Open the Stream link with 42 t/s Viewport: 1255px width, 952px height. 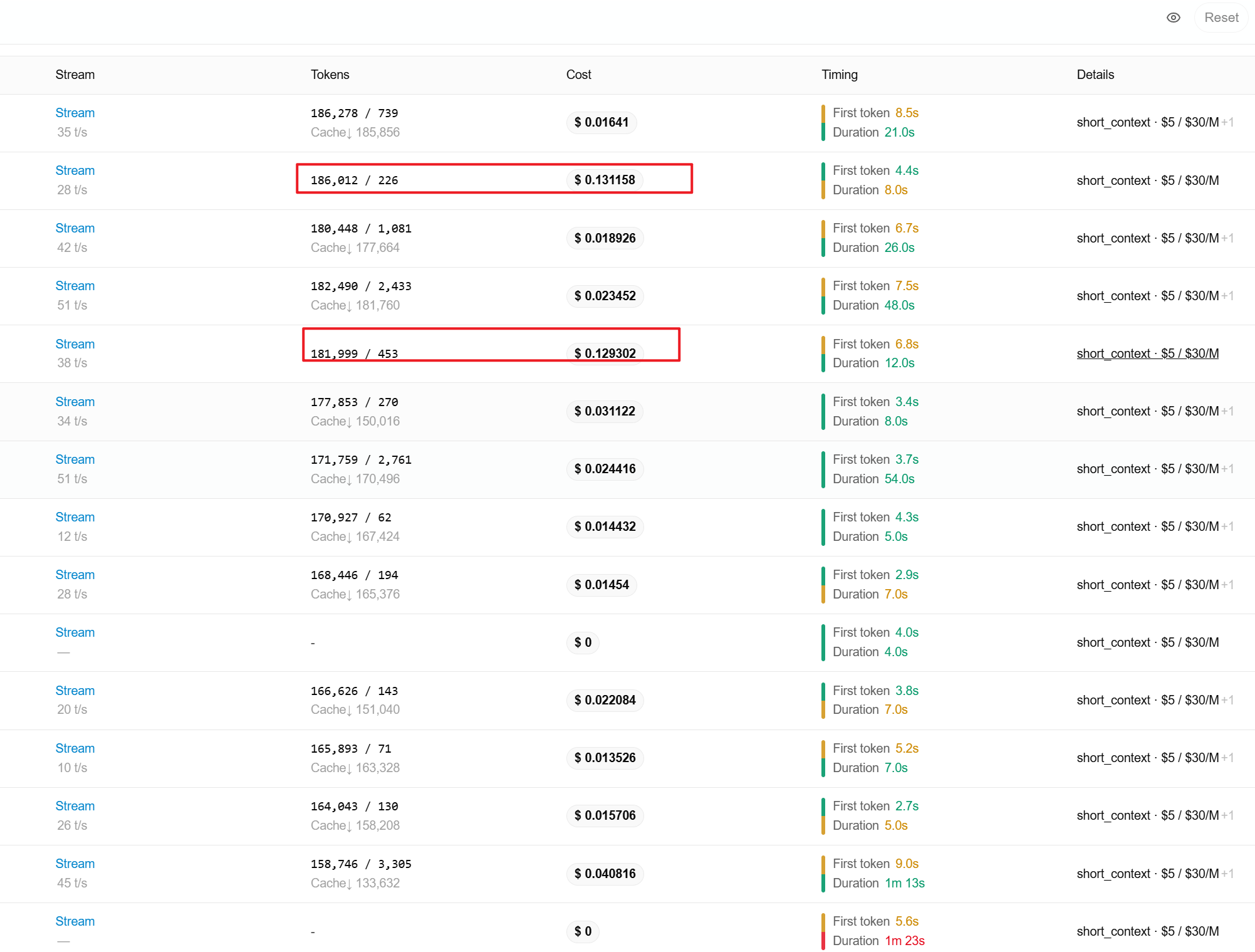click(75, 228)
